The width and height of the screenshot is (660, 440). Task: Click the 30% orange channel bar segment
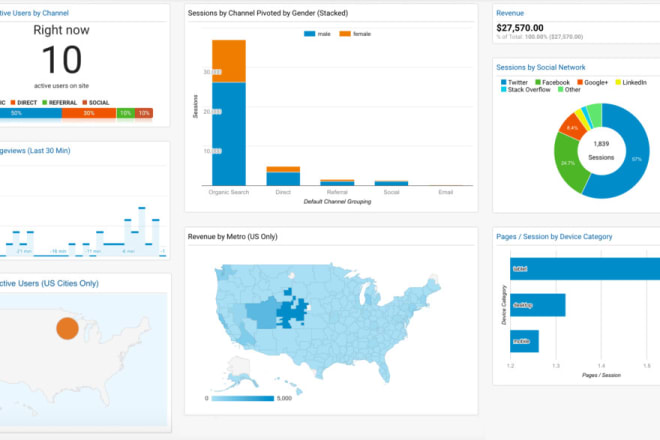tap(89, 113)
